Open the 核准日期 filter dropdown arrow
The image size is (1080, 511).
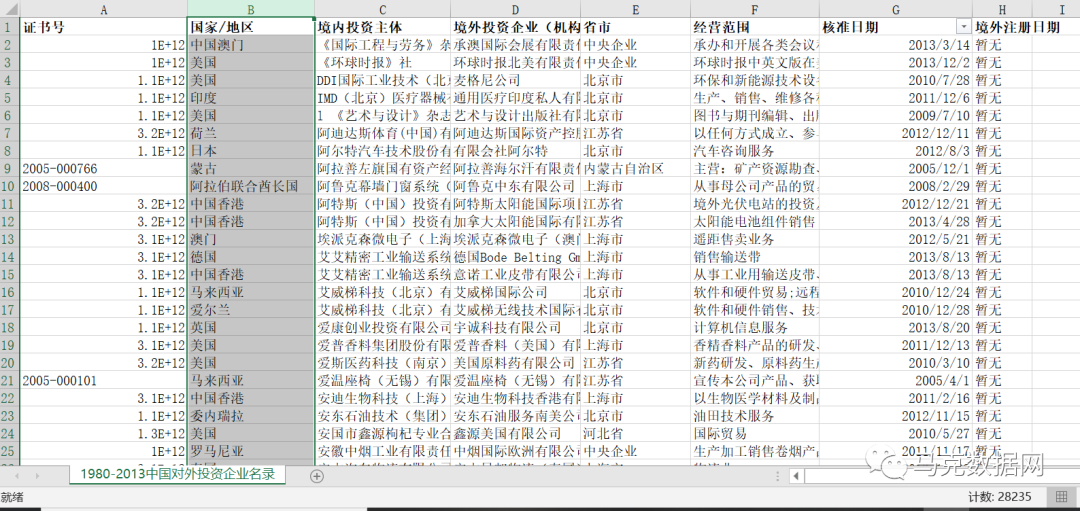(x=963, y=27)
